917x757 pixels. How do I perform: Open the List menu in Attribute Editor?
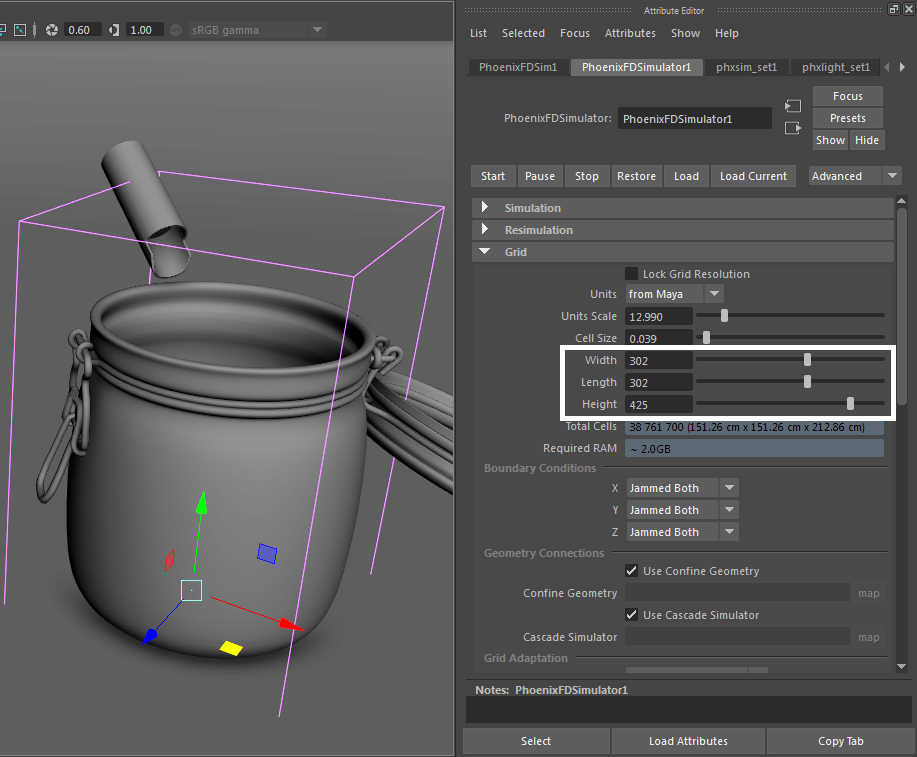[x=478, y=33]
